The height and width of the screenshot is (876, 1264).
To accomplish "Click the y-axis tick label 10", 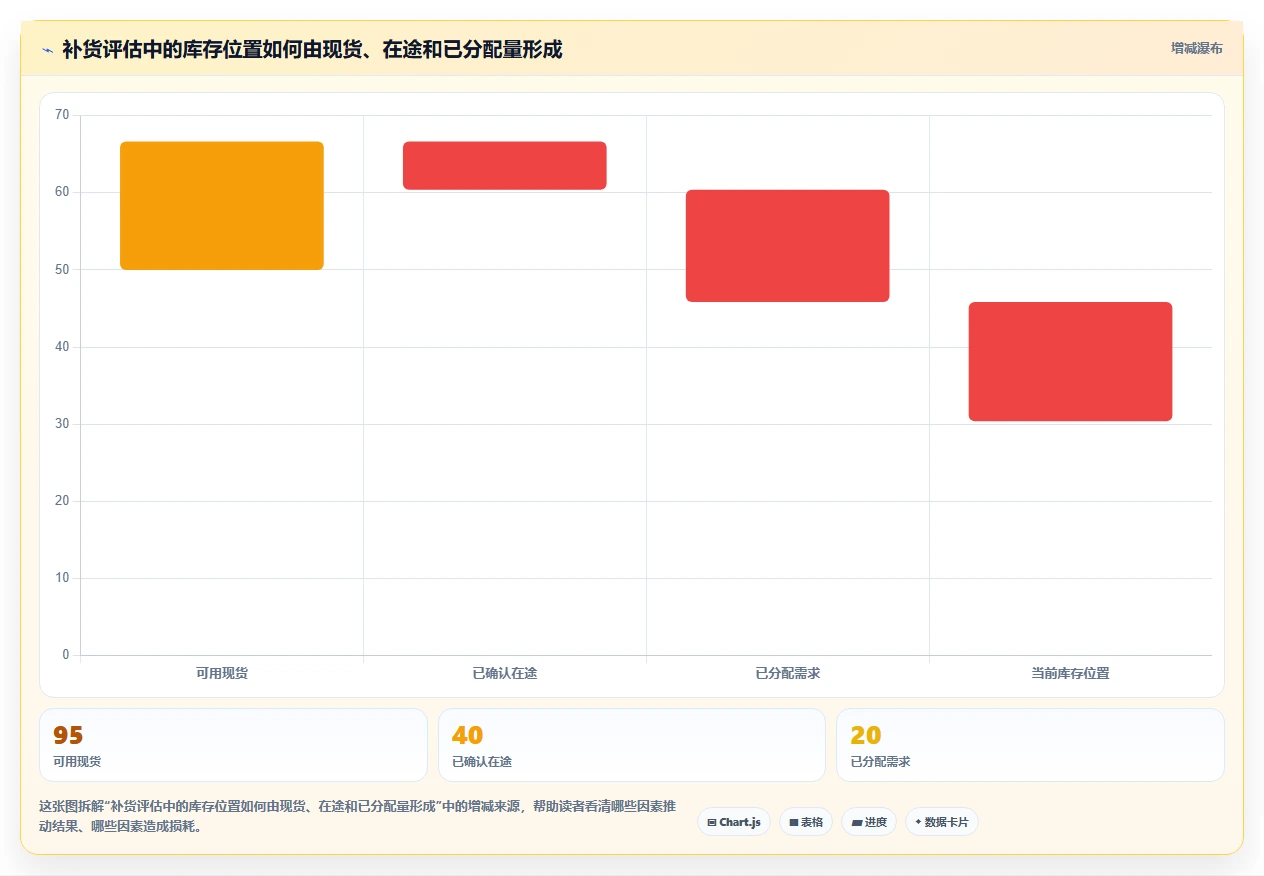I will tap(62, 578).
